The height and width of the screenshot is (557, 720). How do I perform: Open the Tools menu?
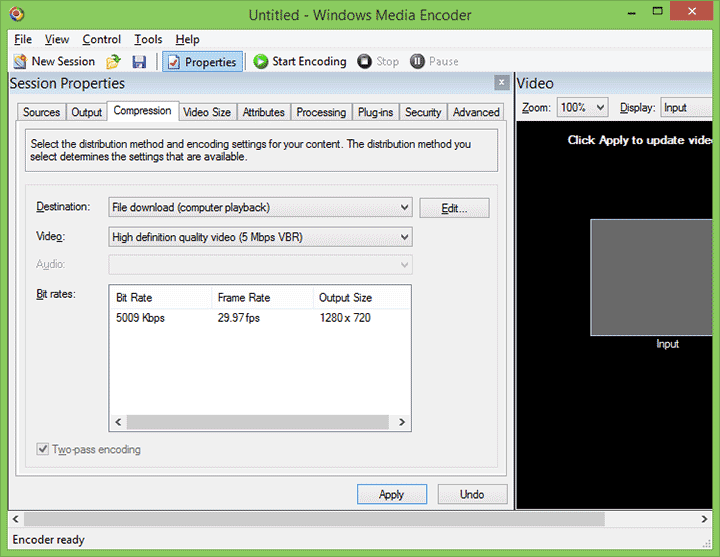point(148,39)
